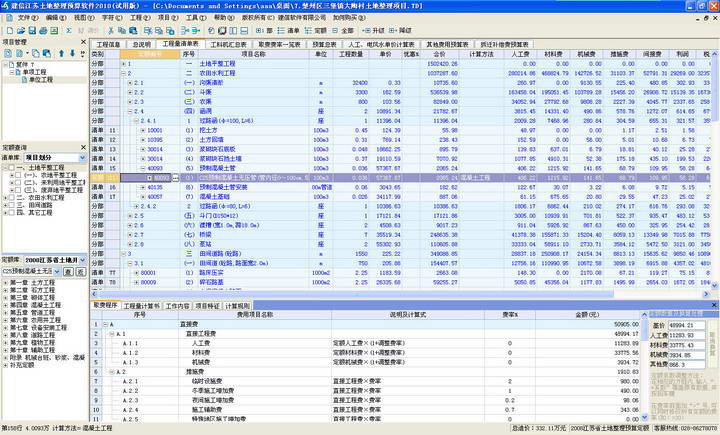This screenshot has height=435, width=720.
Task: Click the Cut scissors icon in the toolbar
Action: coord(111,31)
